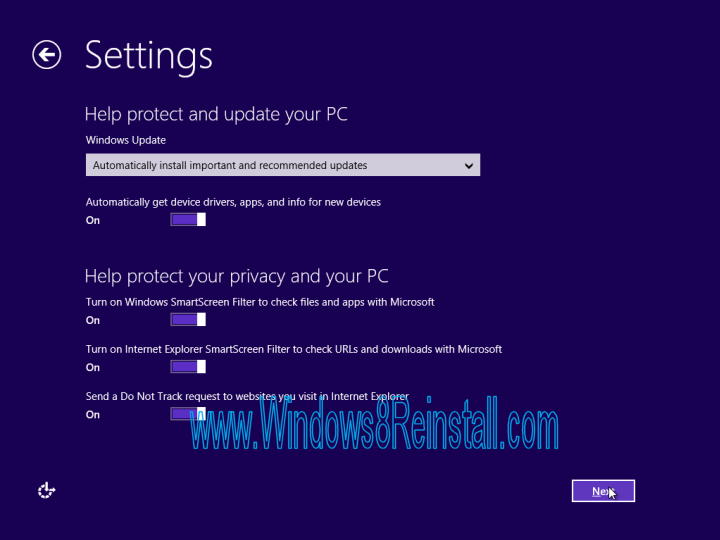The image size is (720, 540).
Task: Click the 'On' label under Windows SmartScreen Filter
Action: pos(93,321)
